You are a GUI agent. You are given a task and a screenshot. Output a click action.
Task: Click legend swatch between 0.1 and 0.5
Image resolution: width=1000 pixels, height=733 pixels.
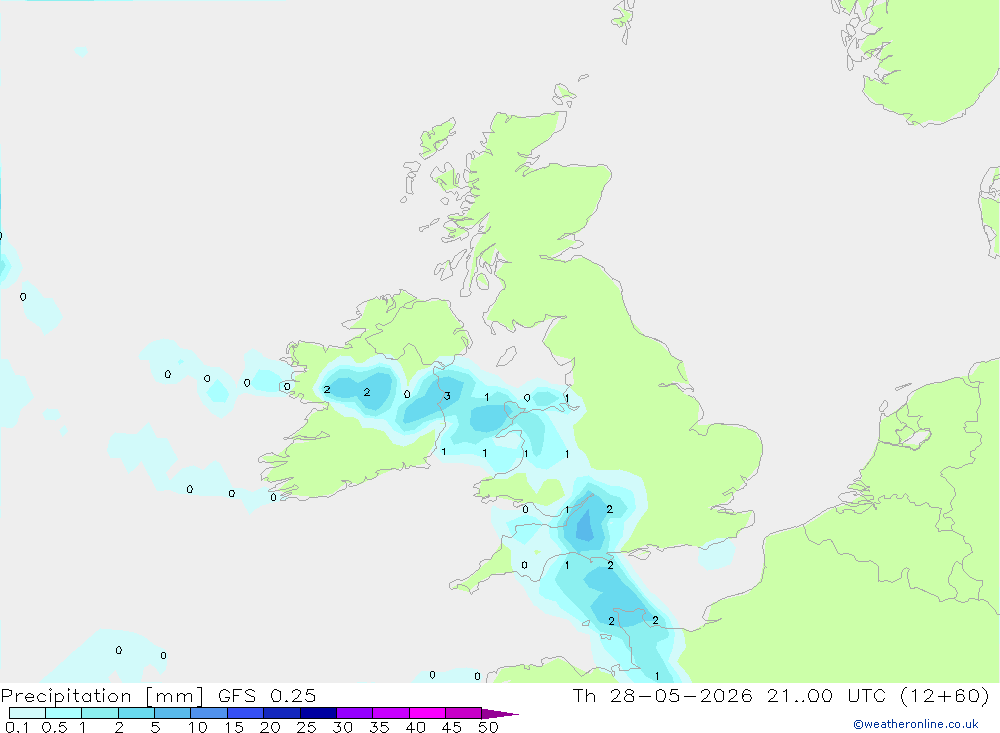[x=27, y=713]
